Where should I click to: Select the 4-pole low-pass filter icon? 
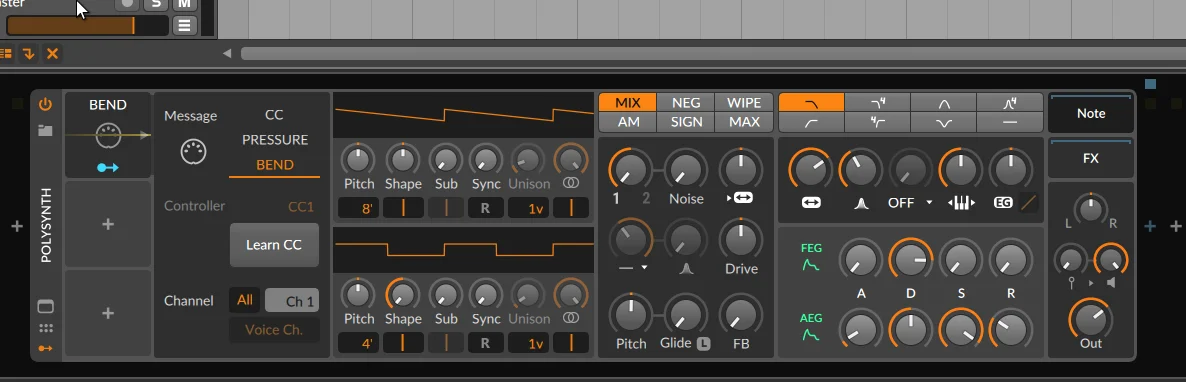pos(877,103)
